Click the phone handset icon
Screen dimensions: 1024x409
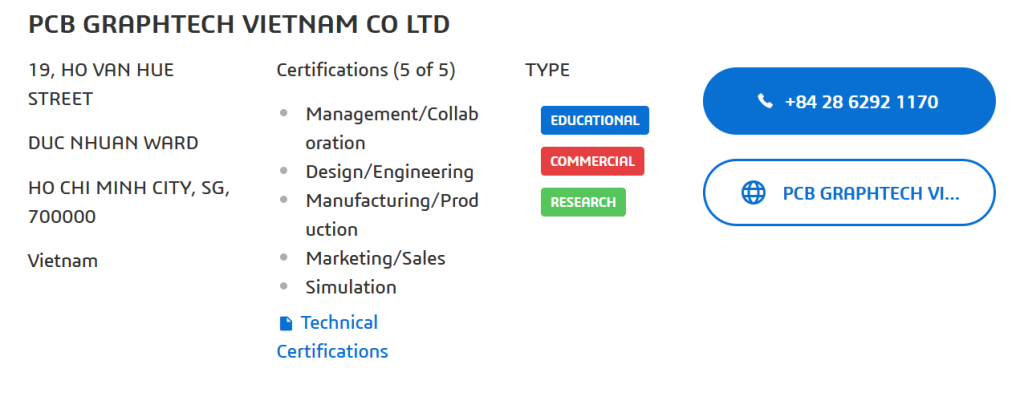(765, 102)
